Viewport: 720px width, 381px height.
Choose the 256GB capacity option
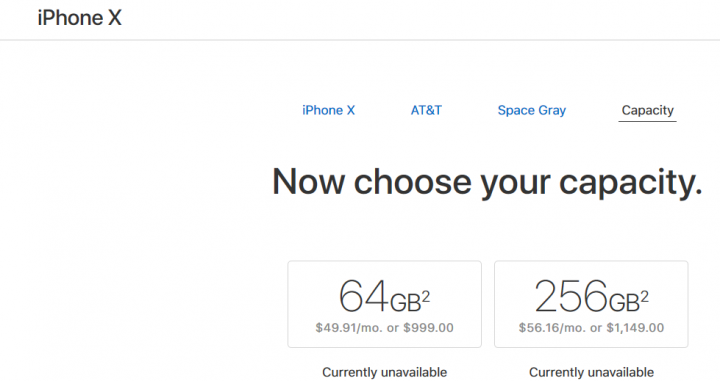point(591,304)
